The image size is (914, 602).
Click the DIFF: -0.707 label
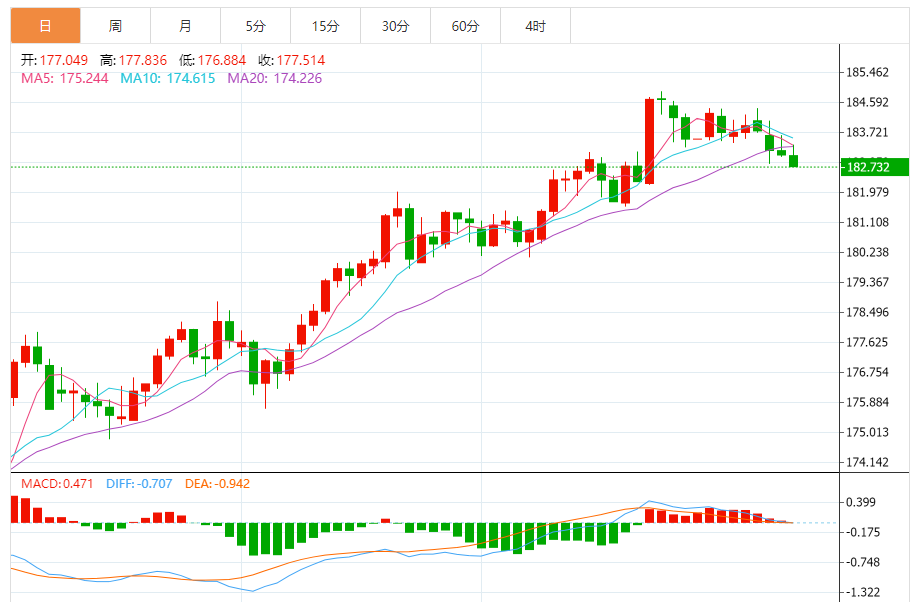pos(144,484)
